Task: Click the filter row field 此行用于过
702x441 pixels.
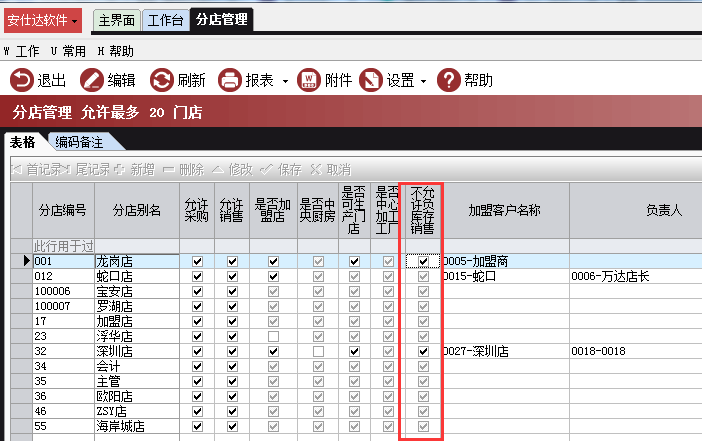Action: (x=63, y=246)
